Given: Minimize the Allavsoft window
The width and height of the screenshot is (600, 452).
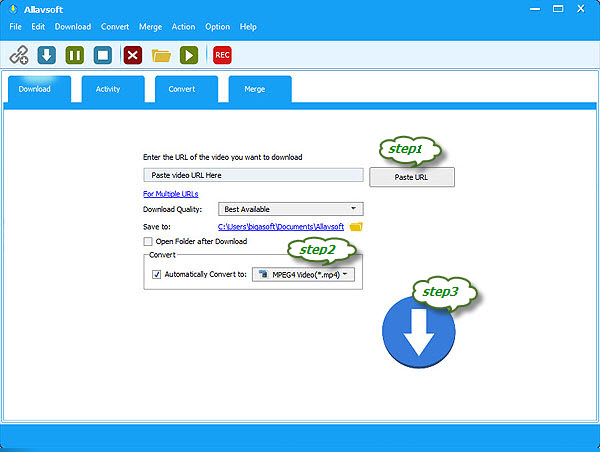Looking at the screenshot, I should pos(535,9).
